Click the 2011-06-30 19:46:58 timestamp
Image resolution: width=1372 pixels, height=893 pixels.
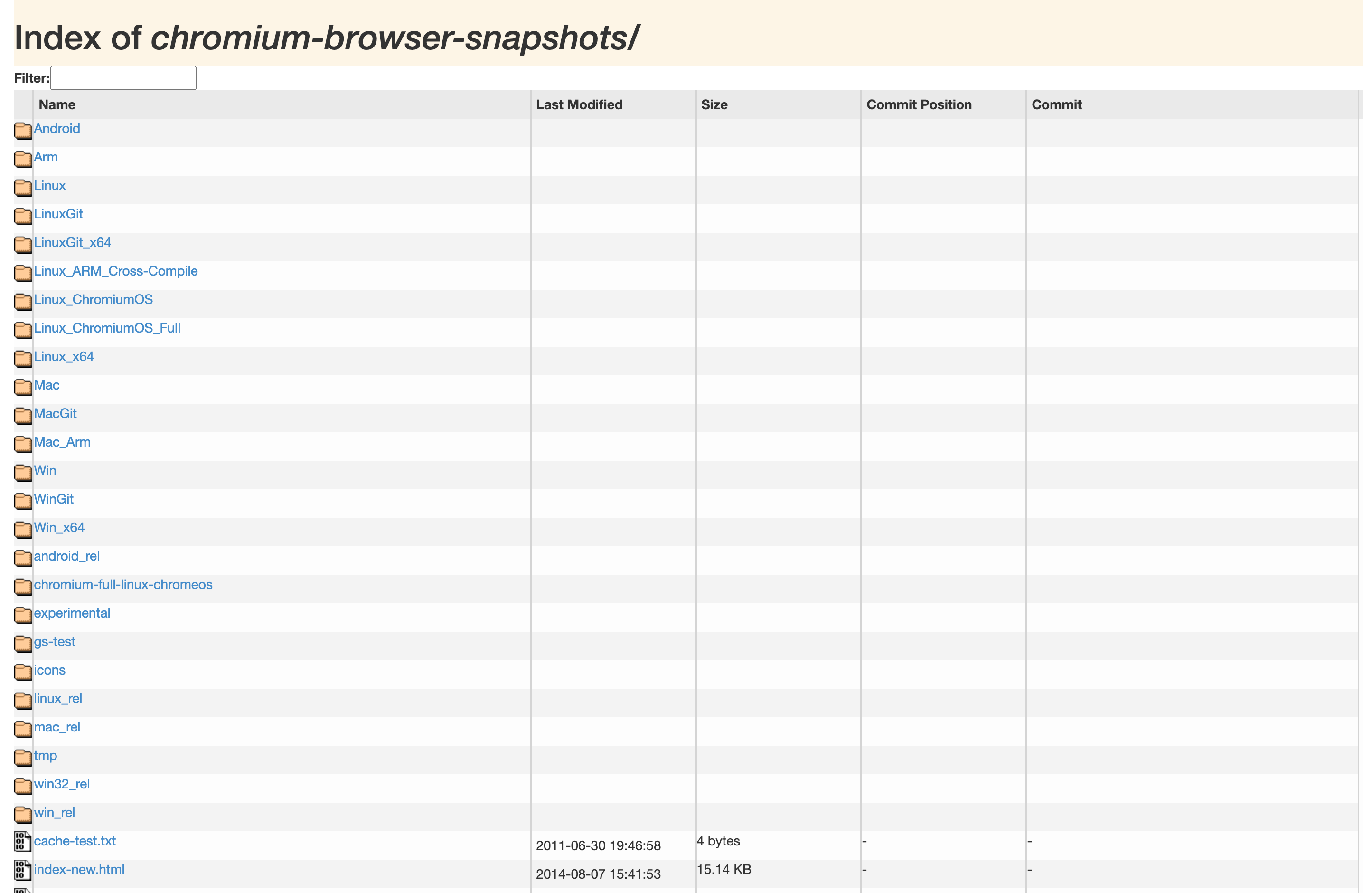[x=598, y=845]
